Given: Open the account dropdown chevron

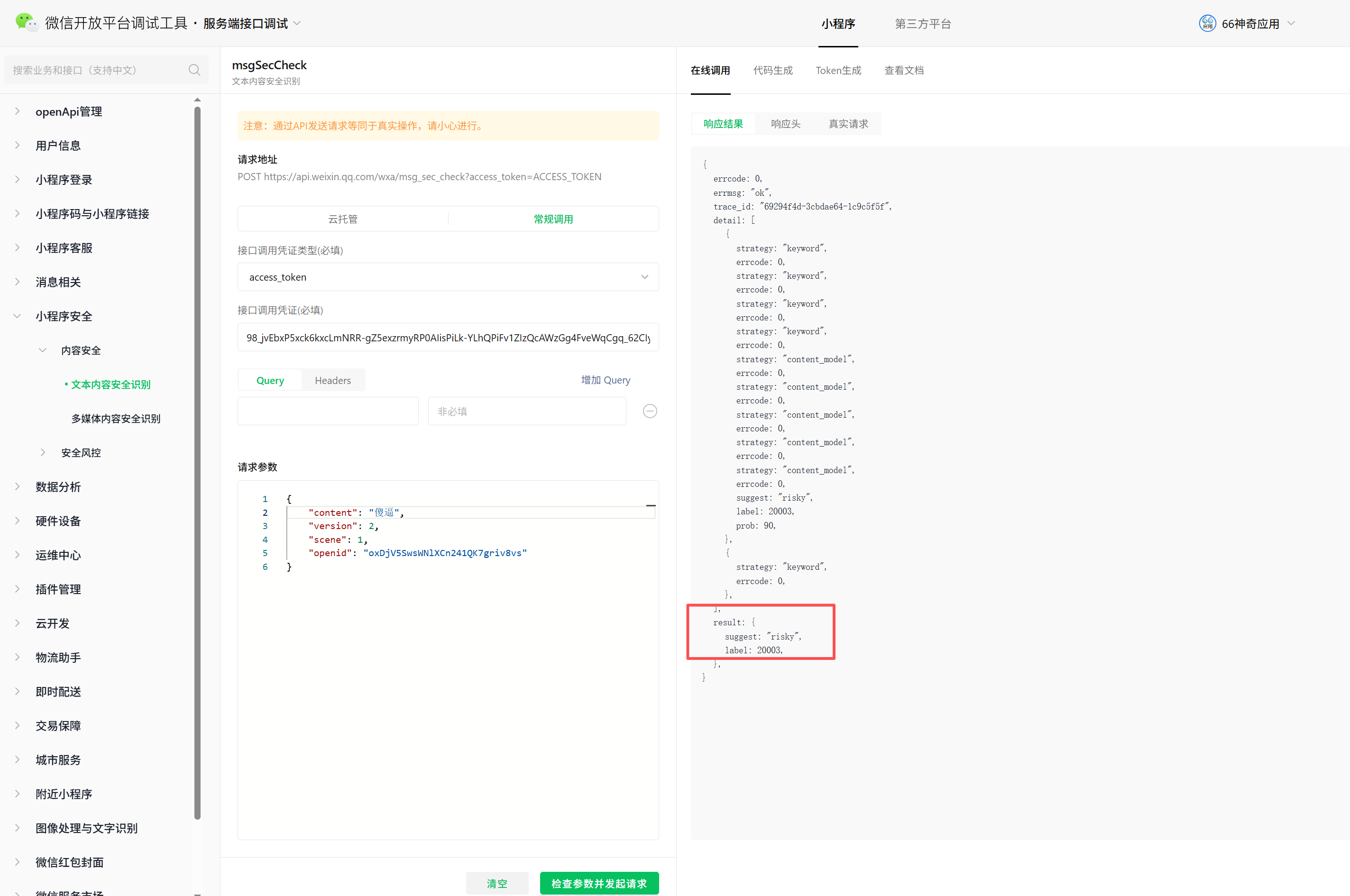Looking at the screenshot, I should point(1291,23).
